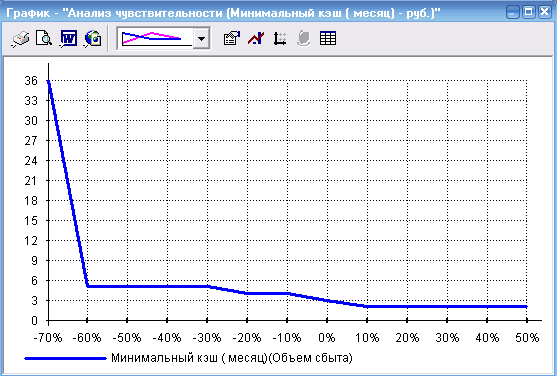This screenshot has height=376, width=557.
Task: Export chart to web browser icon
Action: 93,39
